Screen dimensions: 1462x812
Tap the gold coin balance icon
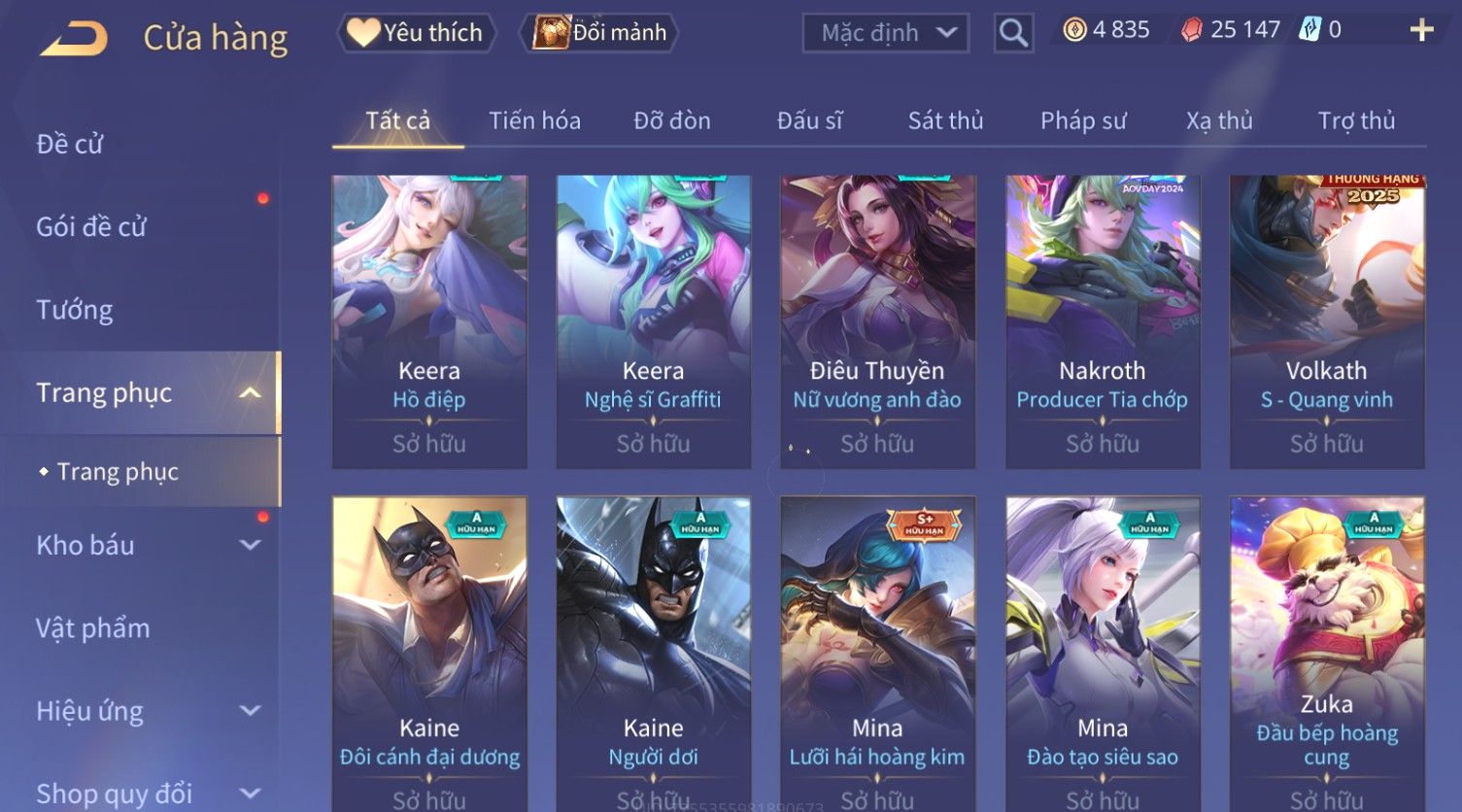pos(1074,31)
